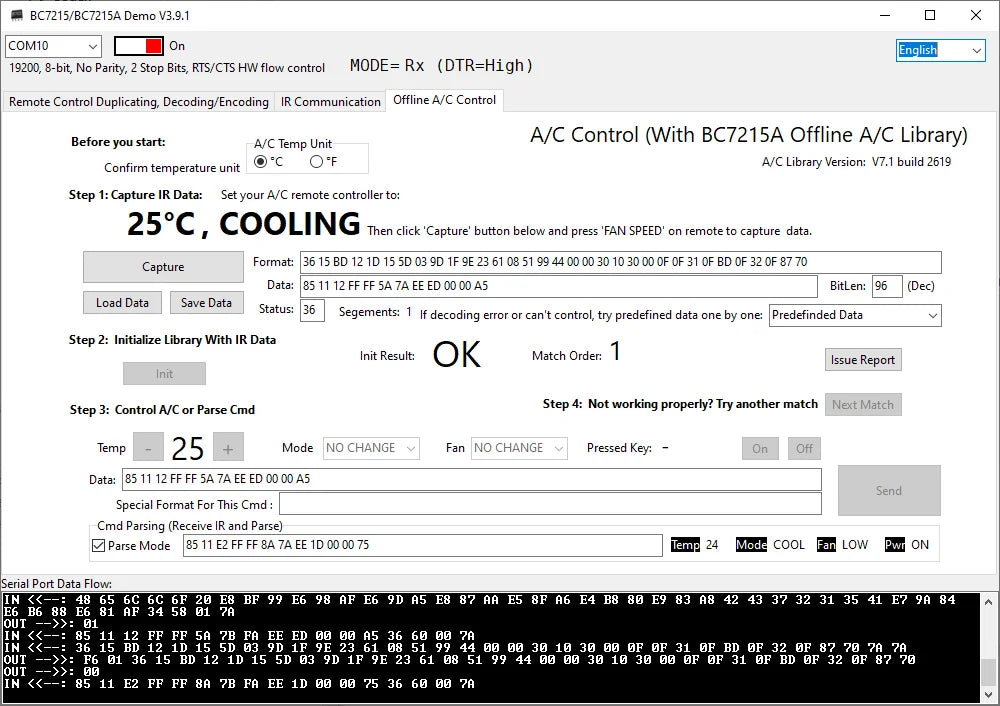Click the highlighted Mode label in parse results
The width and height of the screenshot is (1000, 706).
coord(751,545)
